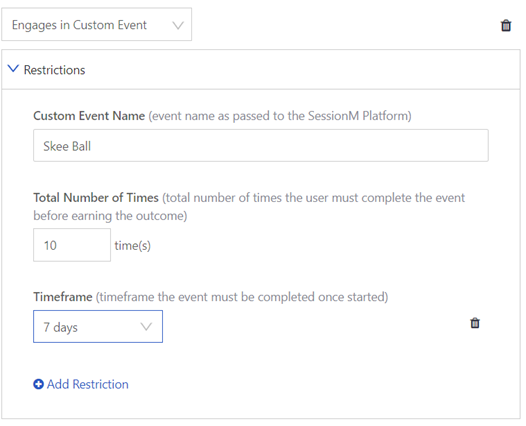This screenshot has height=426, width=526.
Task: Click the Restrictions header title
Action: click(x=54, y=70)
